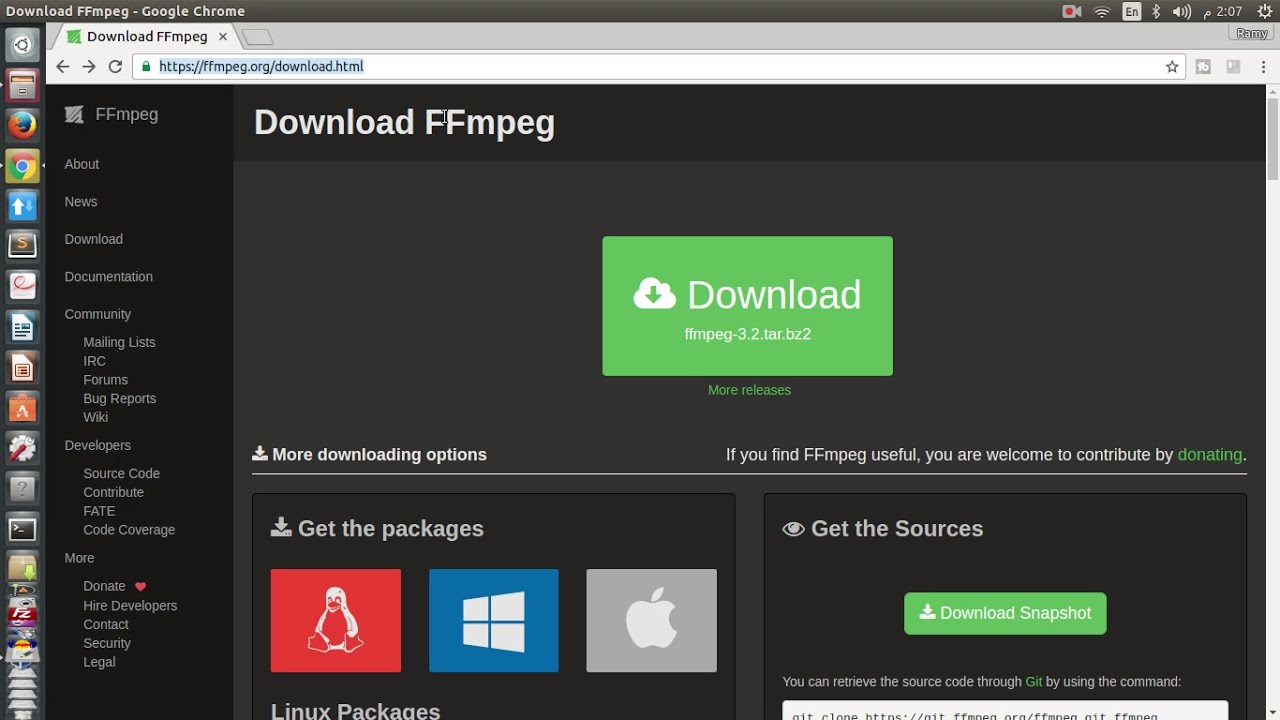Open the Security link
Image resolution: width=1280 pixels, height=720 pixels.
tap(107, 643)
